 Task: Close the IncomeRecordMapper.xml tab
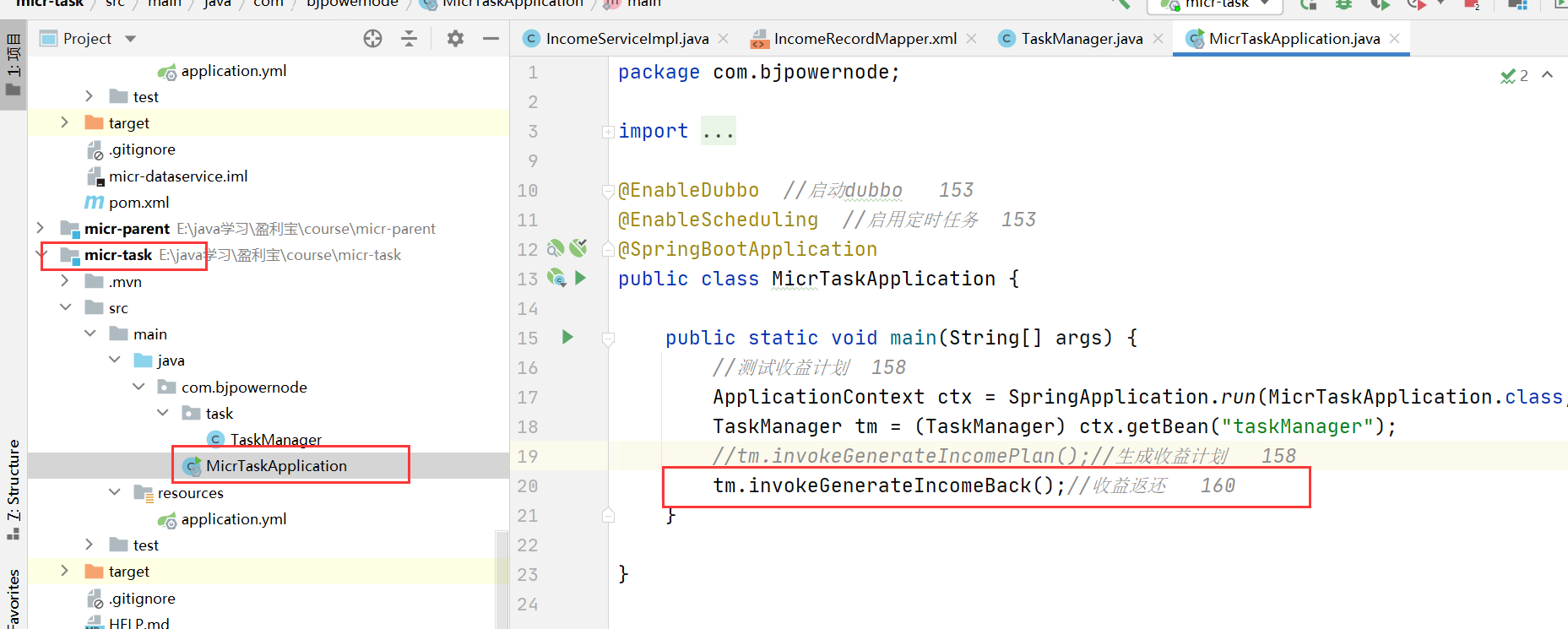coord(972,39)
